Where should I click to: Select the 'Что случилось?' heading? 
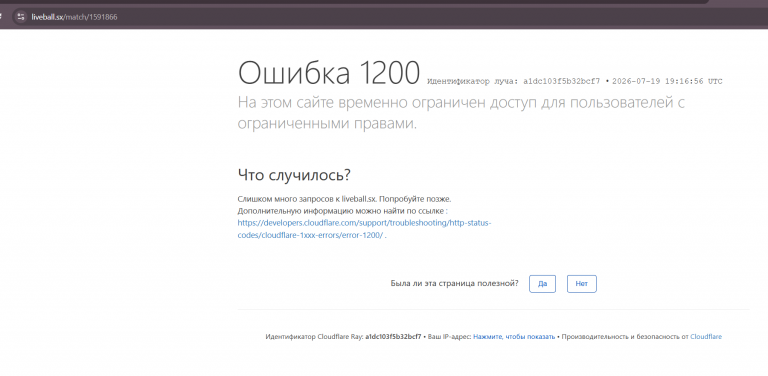coord(294,175)
